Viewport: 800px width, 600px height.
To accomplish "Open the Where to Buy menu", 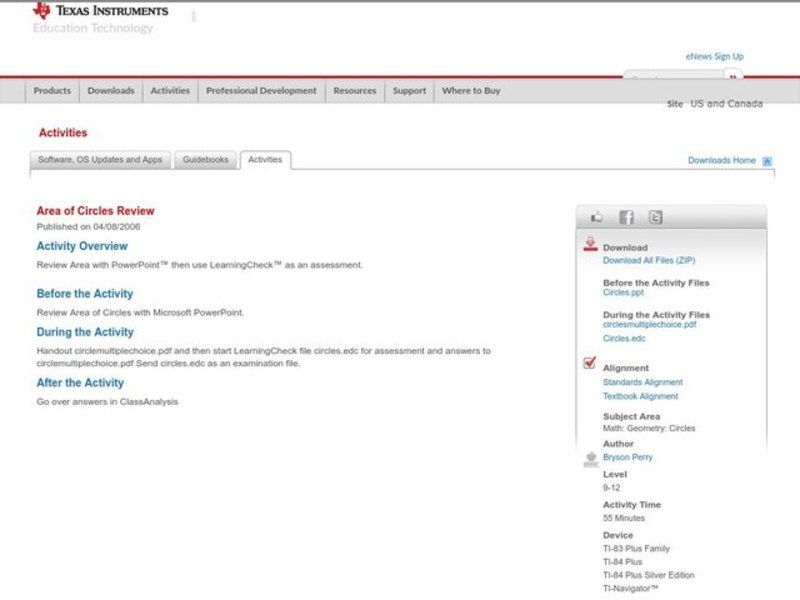I will (x=471, y=91).
